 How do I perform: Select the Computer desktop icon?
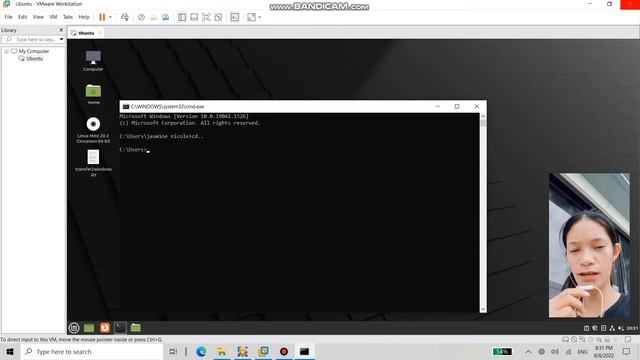pyautogui.click(x=93, y=60)
